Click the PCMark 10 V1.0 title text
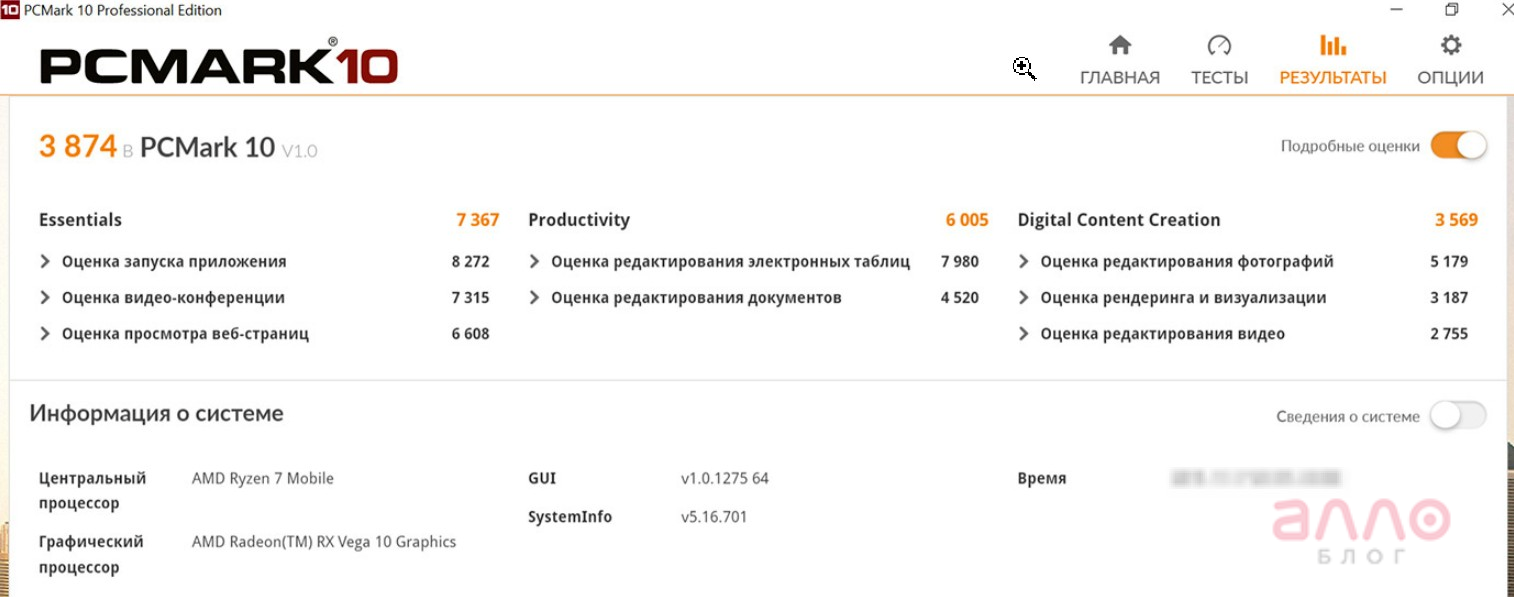 [x=228, y=148]
